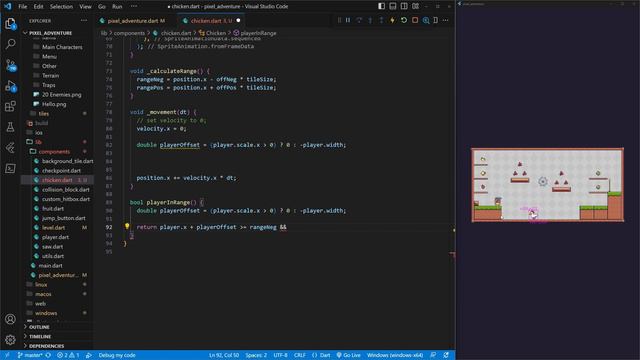Open fruit.dart in the explorer
640x360 pixels.
pos(53,209)
